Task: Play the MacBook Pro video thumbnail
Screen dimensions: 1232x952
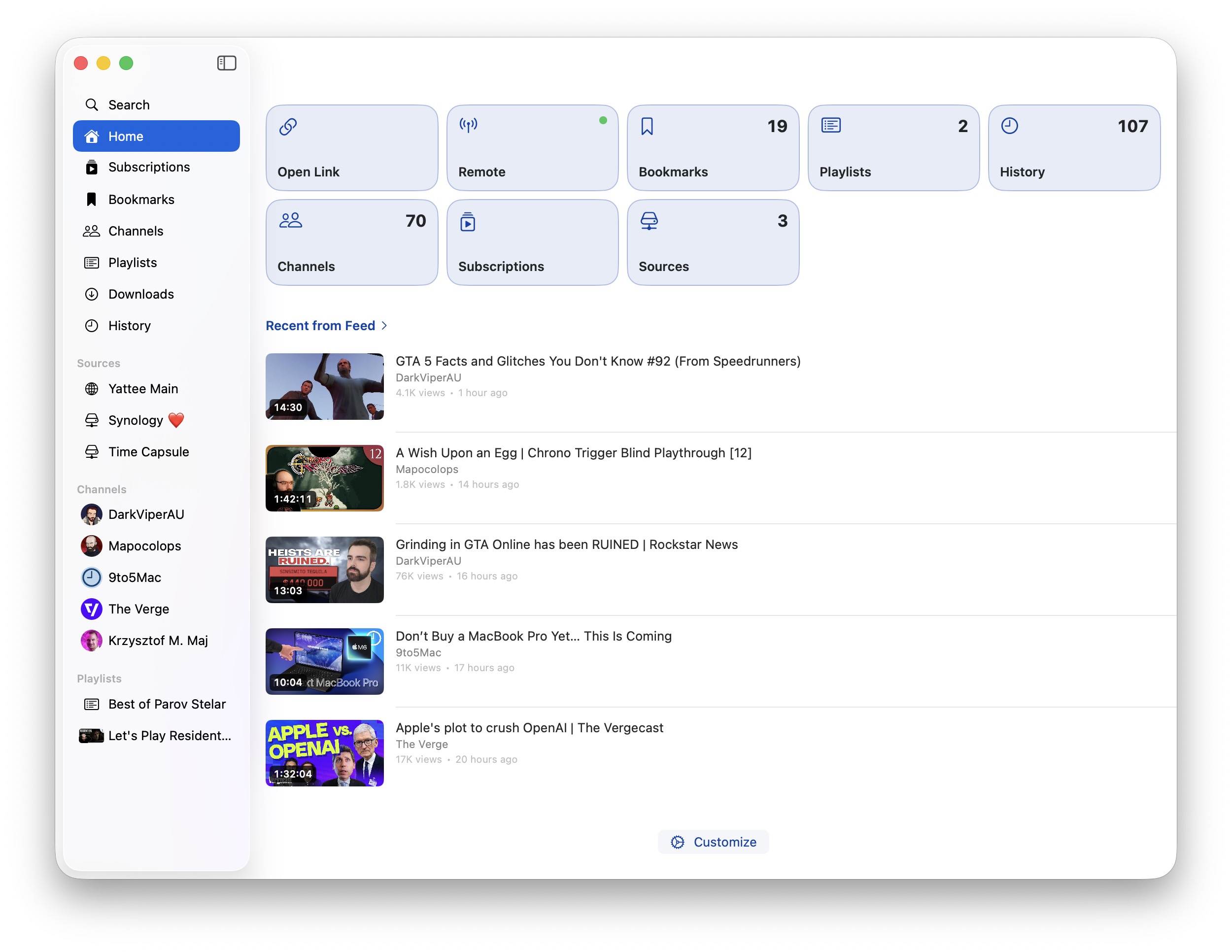Action: tap(324, 662)
